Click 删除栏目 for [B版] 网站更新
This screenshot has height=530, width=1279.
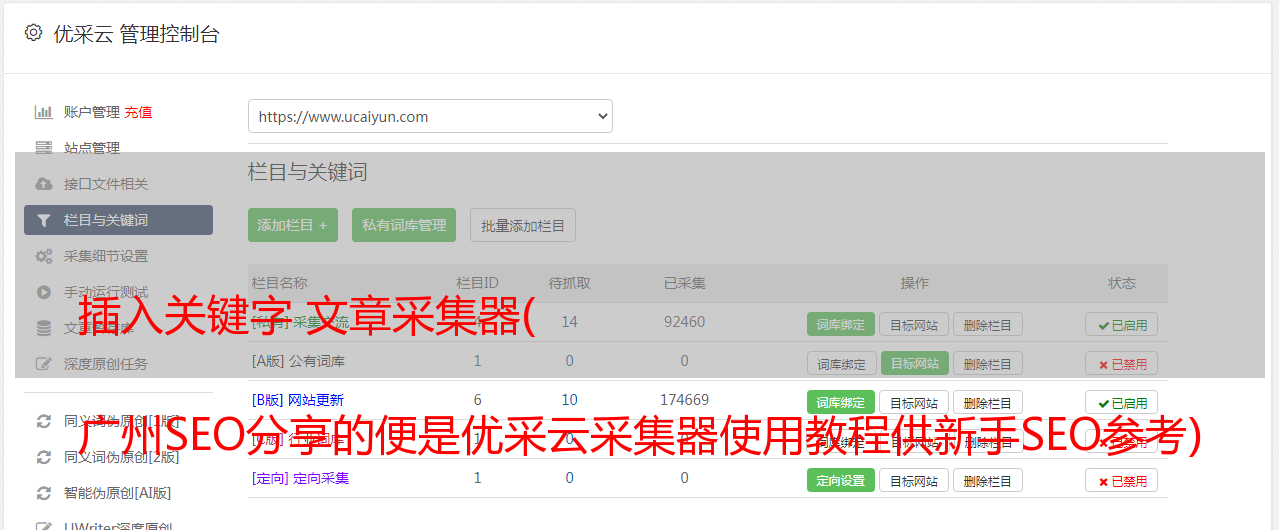point(987,402)
